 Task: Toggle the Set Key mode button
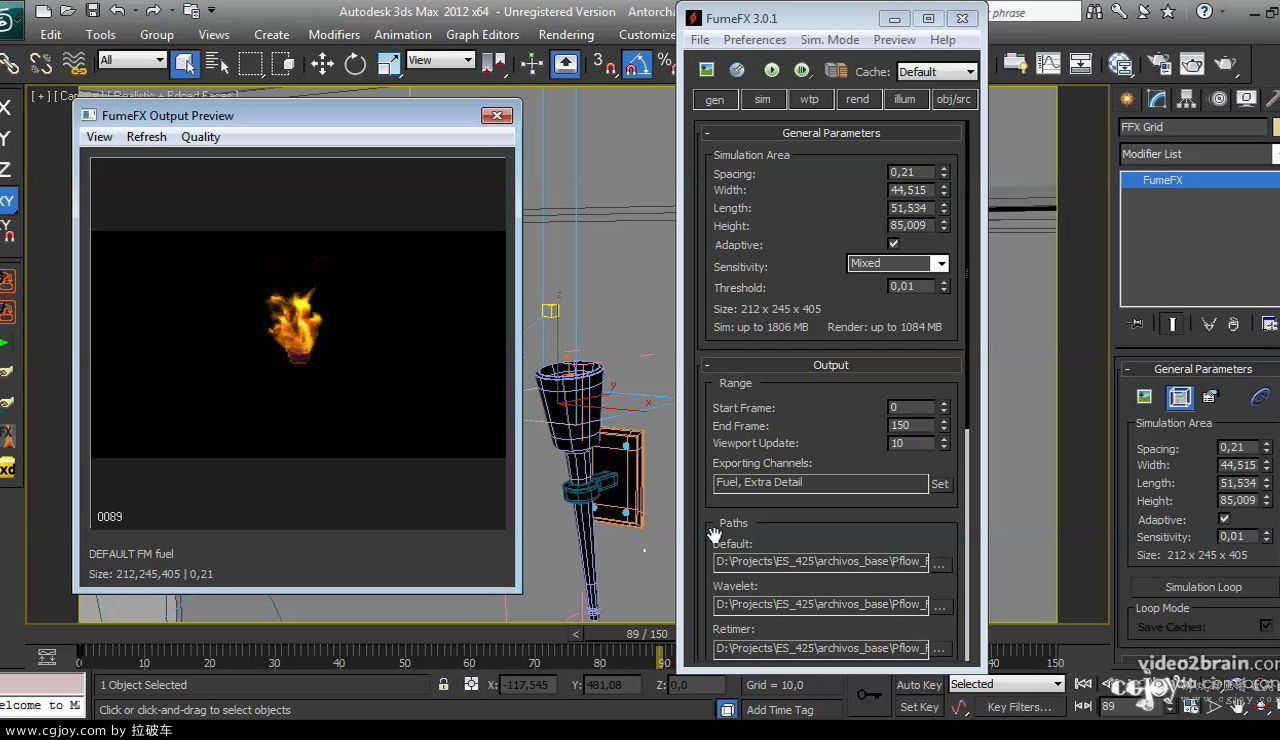click(x=919, y=707)
